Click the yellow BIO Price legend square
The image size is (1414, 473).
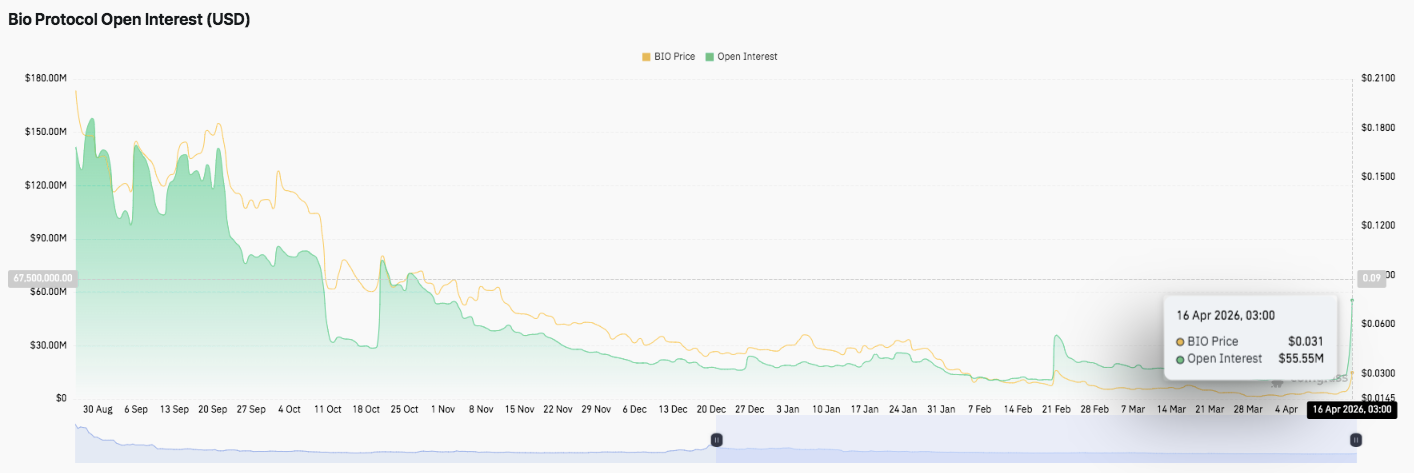pyautogui.click(x=646, y=57)
